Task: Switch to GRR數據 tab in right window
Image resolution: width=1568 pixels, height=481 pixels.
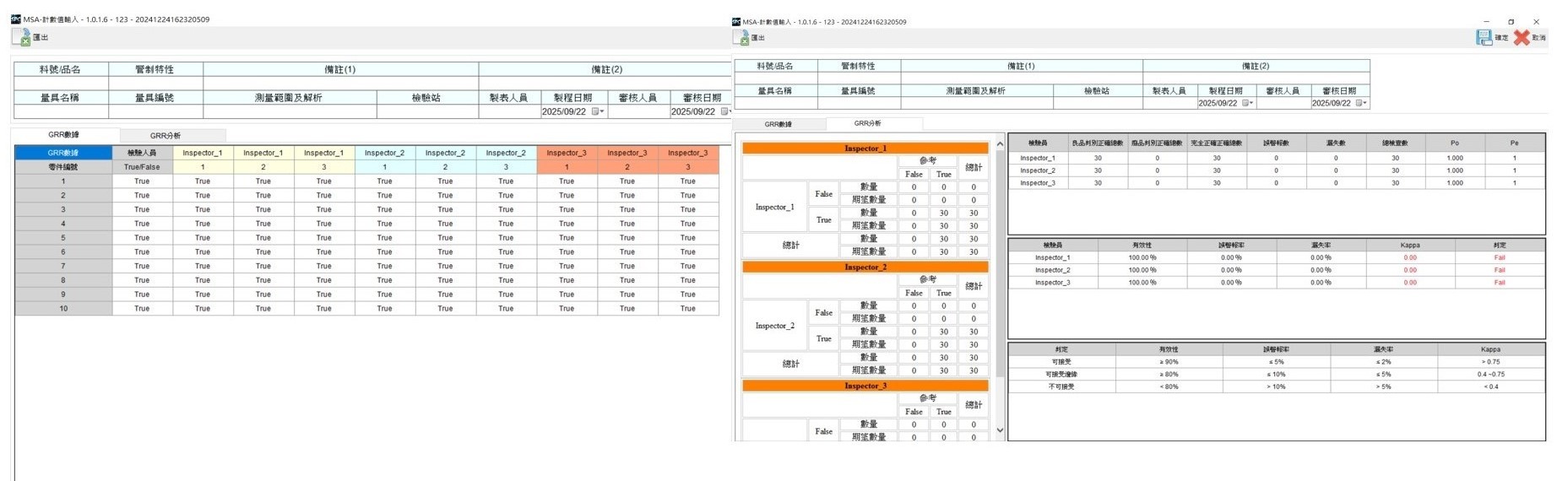Action: click(778, 124)
